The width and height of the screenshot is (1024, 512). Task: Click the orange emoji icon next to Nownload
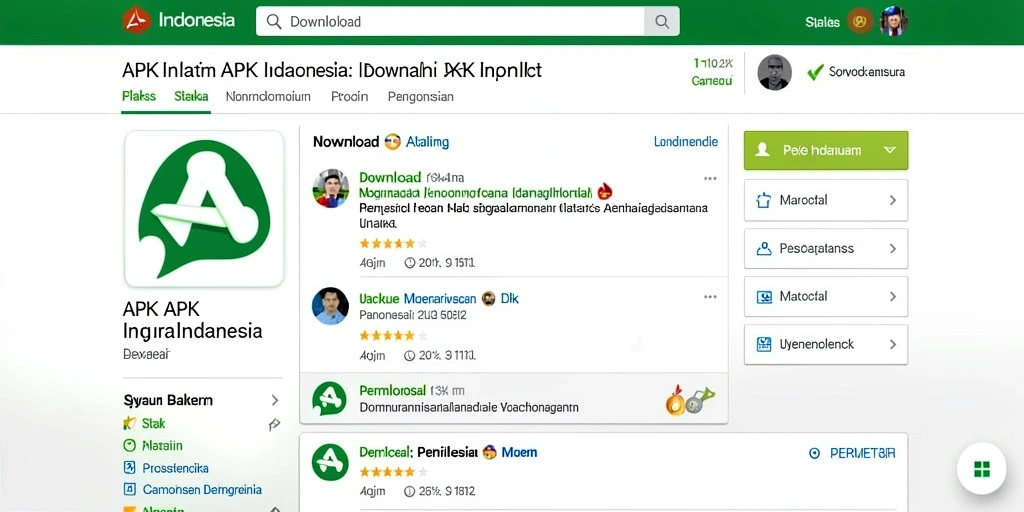(x=392, y=142)
